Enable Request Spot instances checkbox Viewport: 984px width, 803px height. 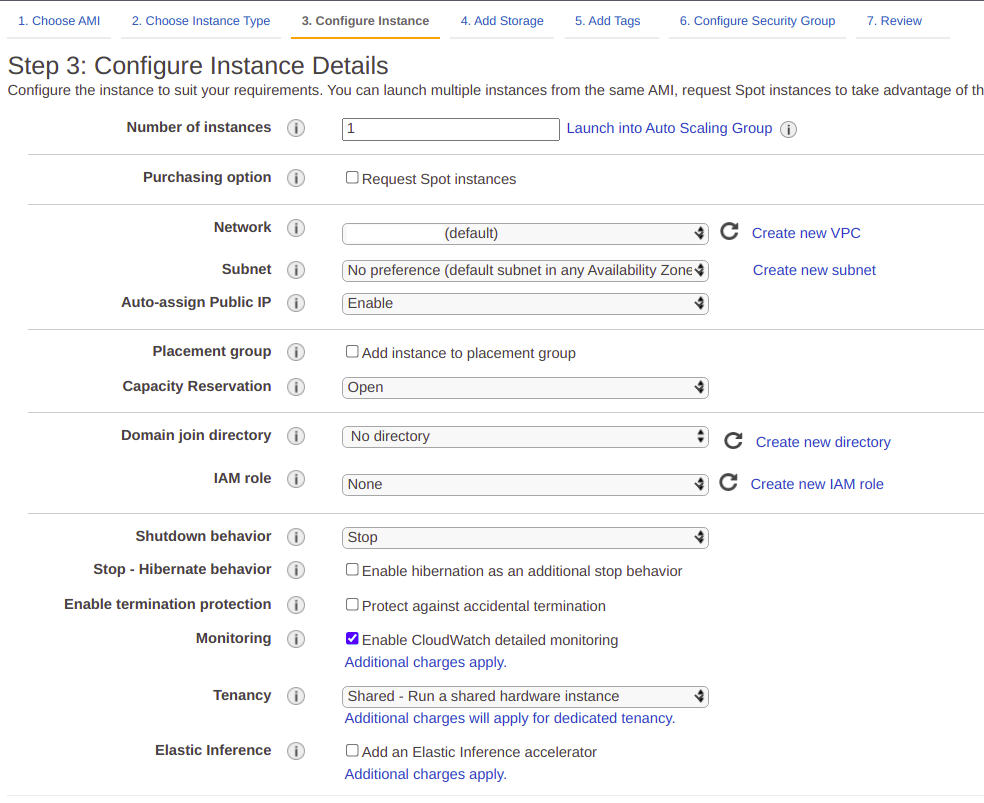click(352, 178)
